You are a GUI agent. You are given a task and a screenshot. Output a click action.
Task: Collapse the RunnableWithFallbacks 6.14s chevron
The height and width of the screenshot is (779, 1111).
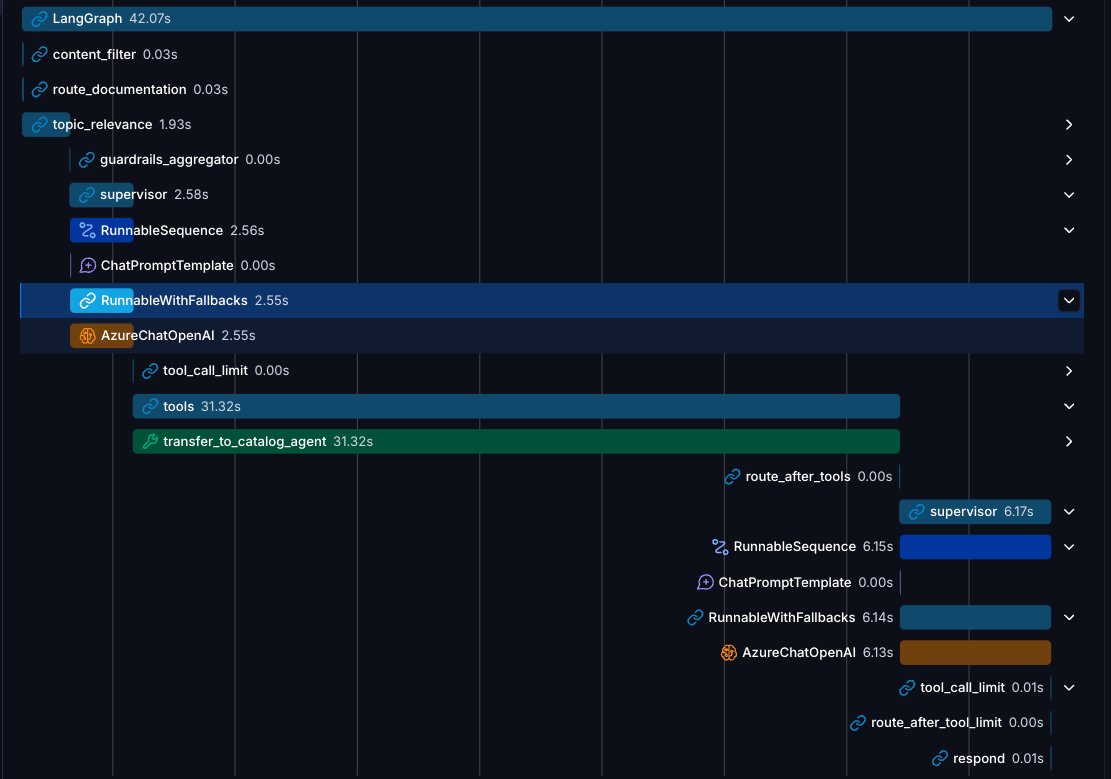pyautogui.click(x=1069, y=617)
